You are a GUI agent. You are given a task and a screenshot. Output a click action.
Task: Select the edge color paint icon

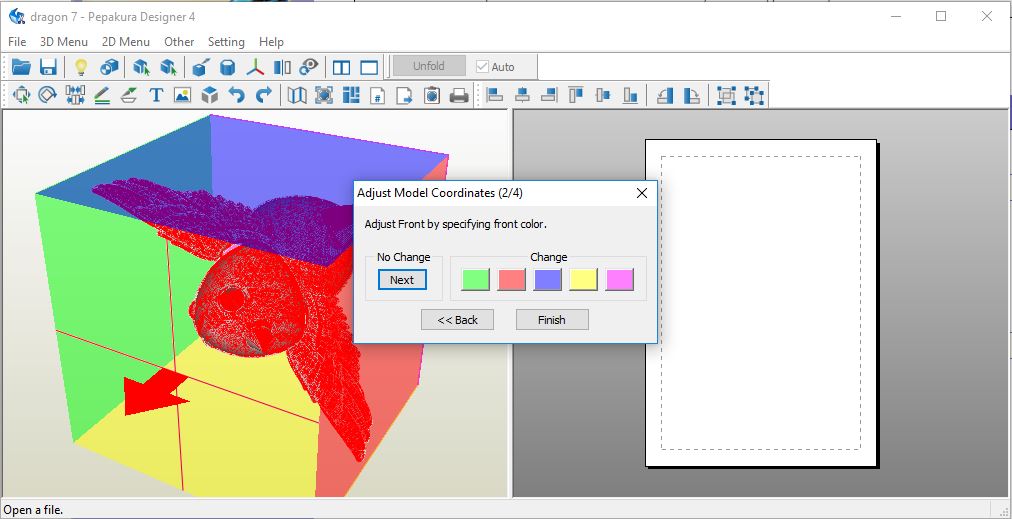[x=129, y=96]
